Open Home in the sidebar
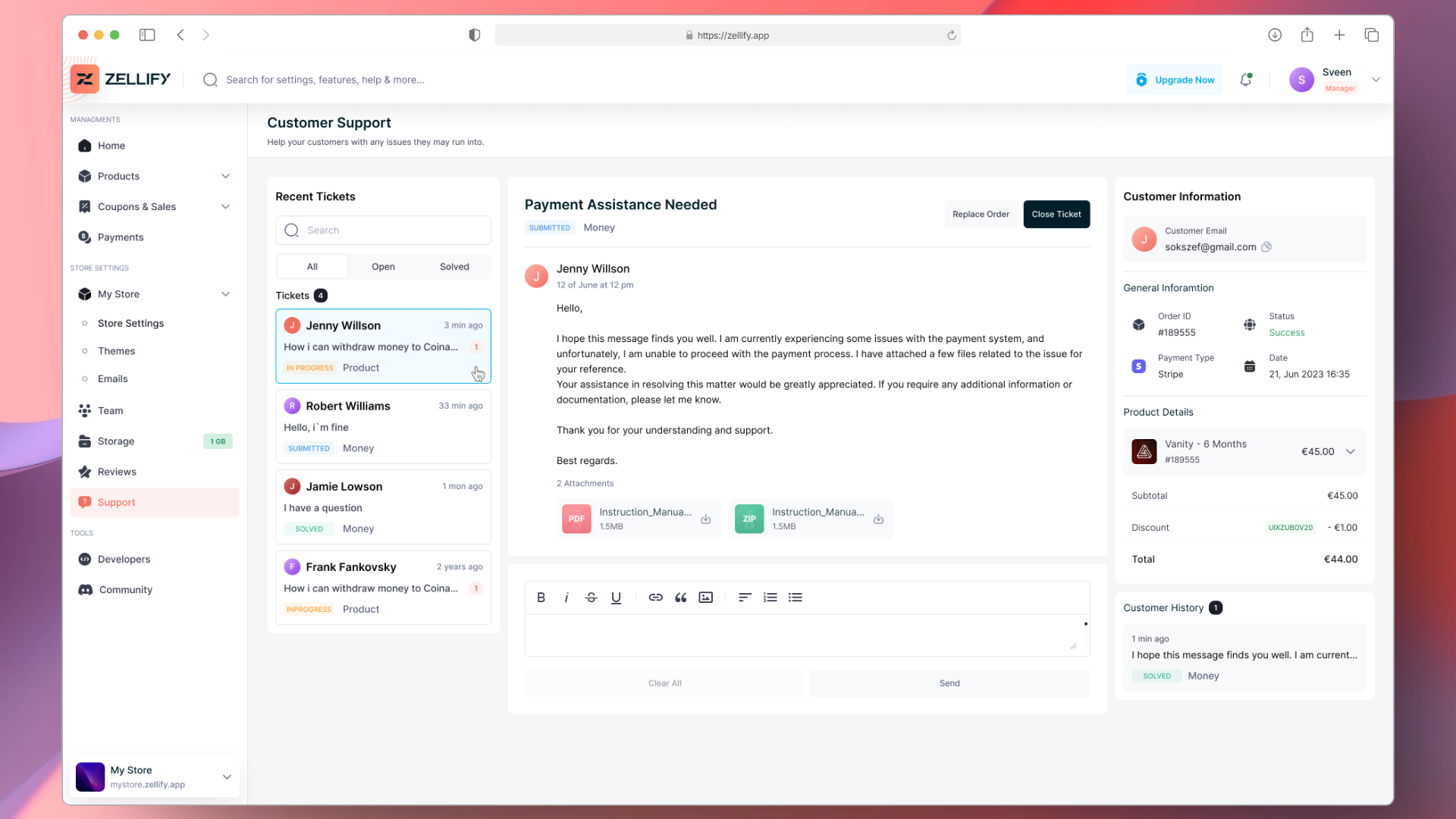Image resolution: width=1456 pixels, height=819 pixels. pos(155,146)
